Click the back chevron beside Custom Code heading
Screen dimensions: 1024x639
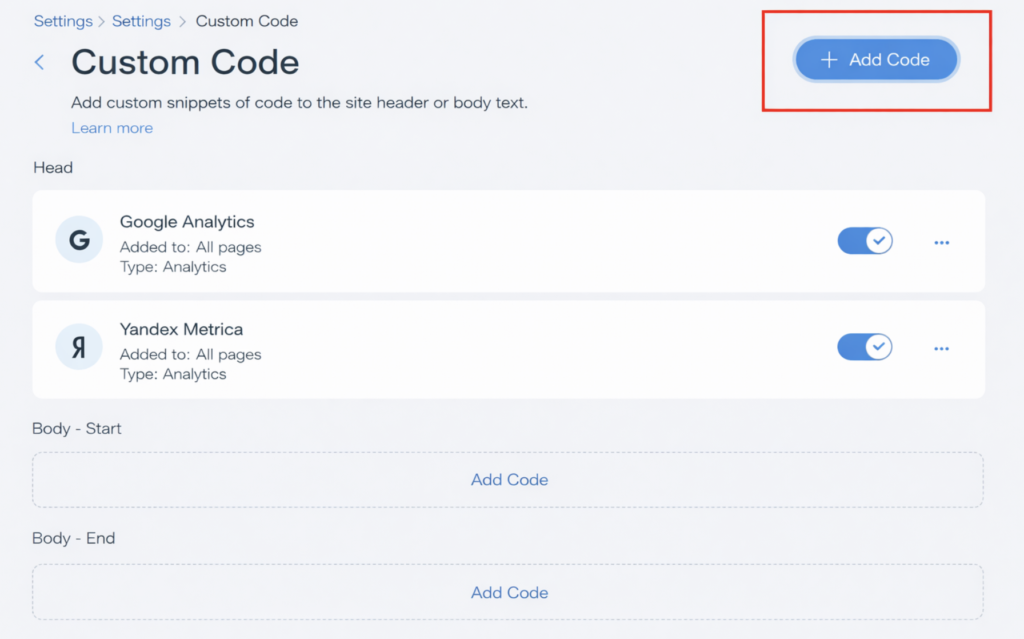tap(40, 62)
